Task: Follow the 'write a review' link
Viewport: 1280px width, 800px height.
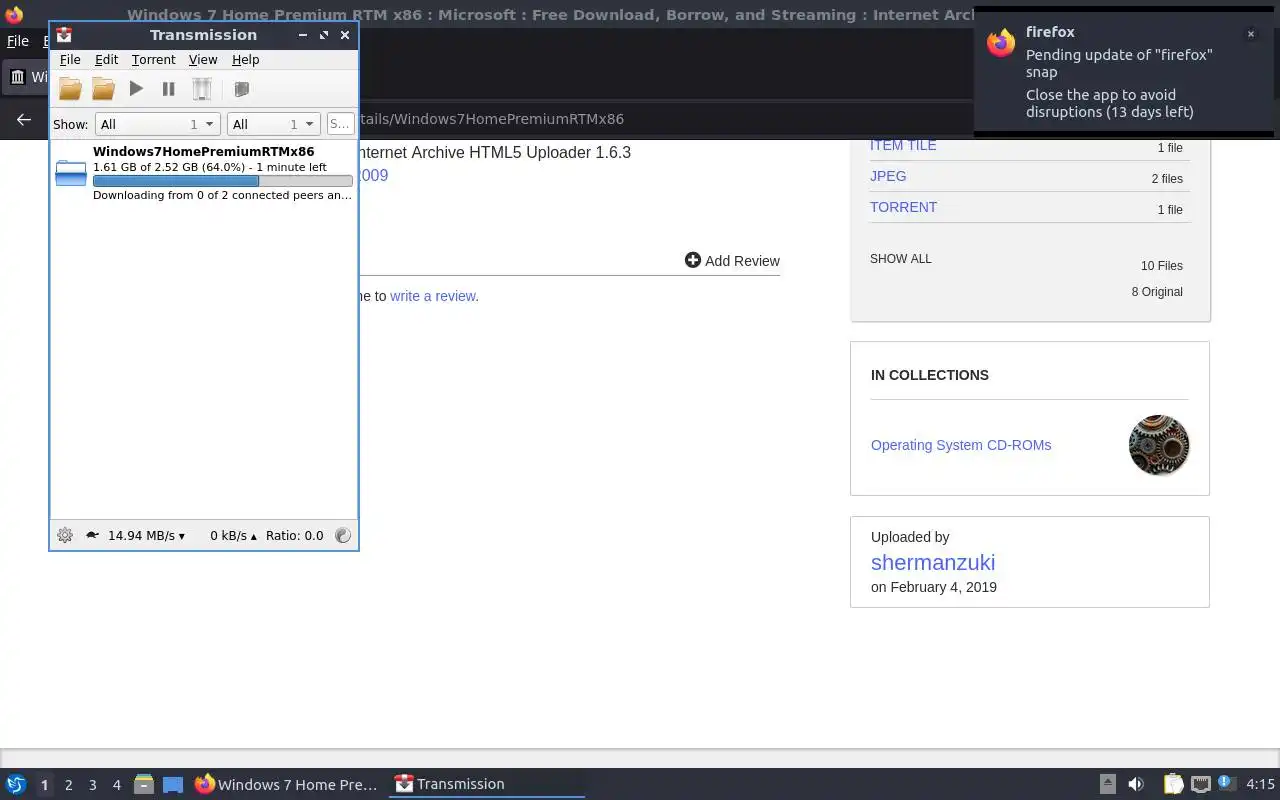Action: [x=432, y=296]
